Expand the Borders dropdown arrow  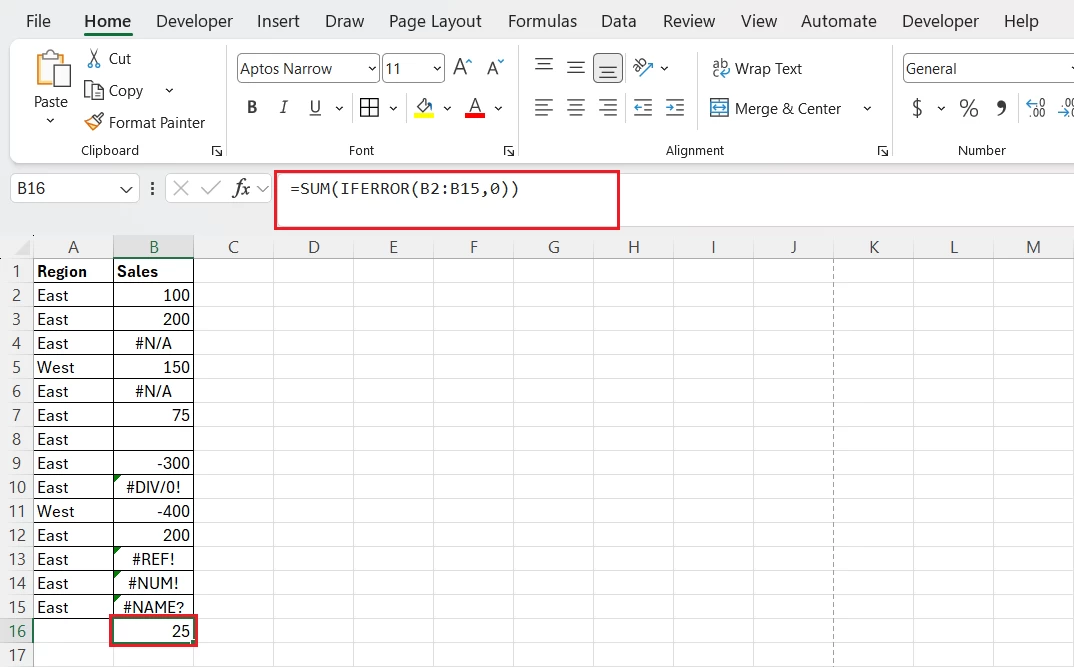(393, 108)
